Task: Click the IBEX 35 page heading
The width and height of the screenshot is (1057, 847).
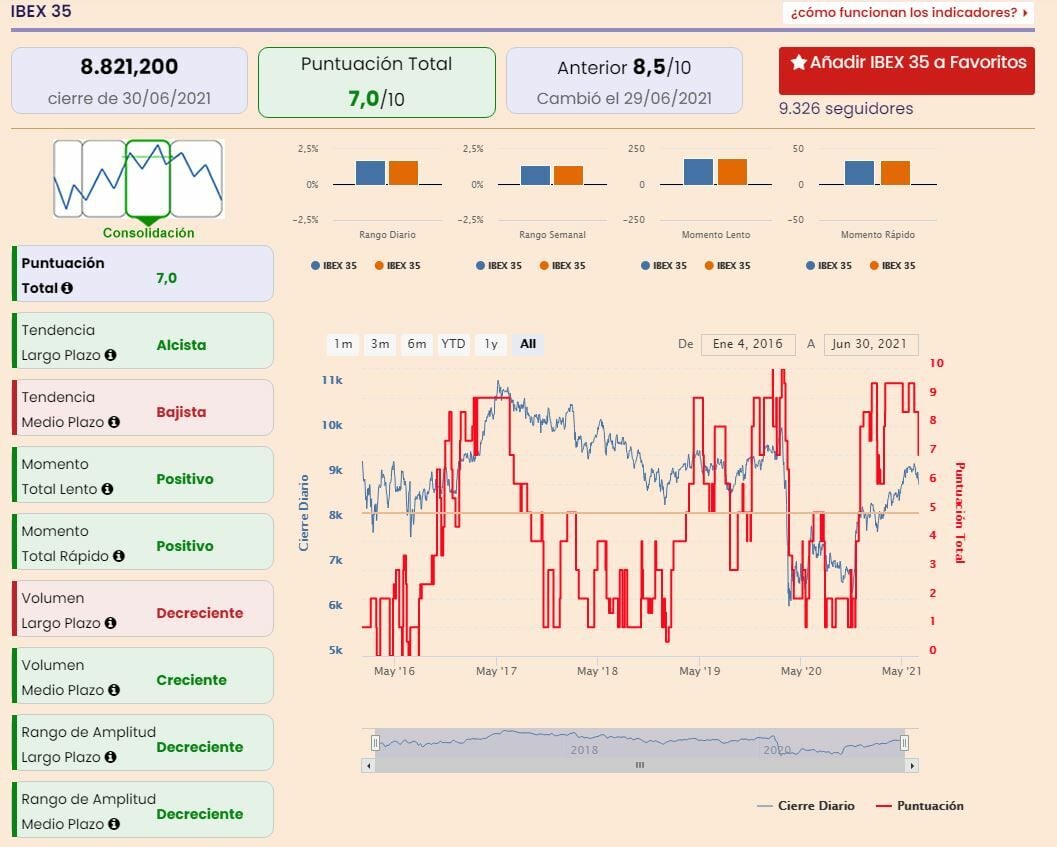Action: tap(41, 11)
